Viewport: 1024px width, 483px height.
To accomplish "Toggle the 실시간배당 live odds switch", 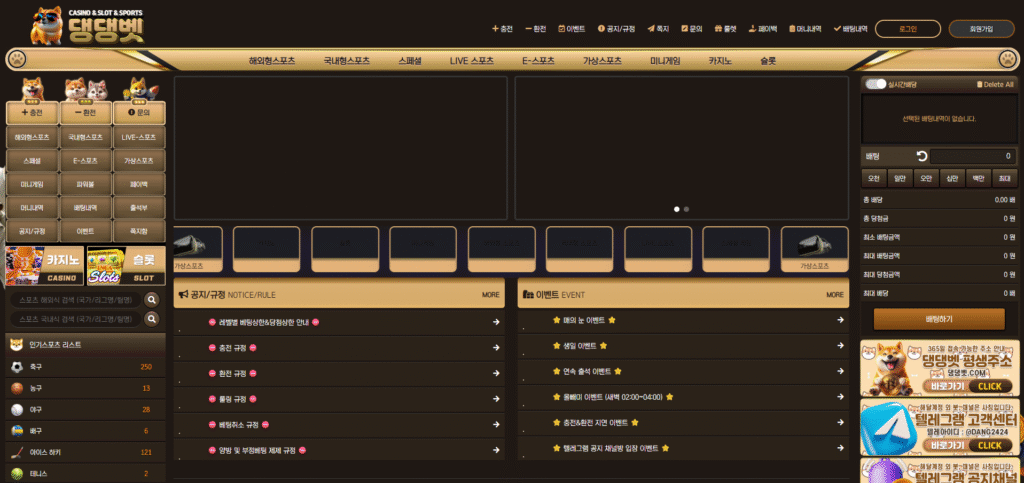I will (x=876, y=85).
